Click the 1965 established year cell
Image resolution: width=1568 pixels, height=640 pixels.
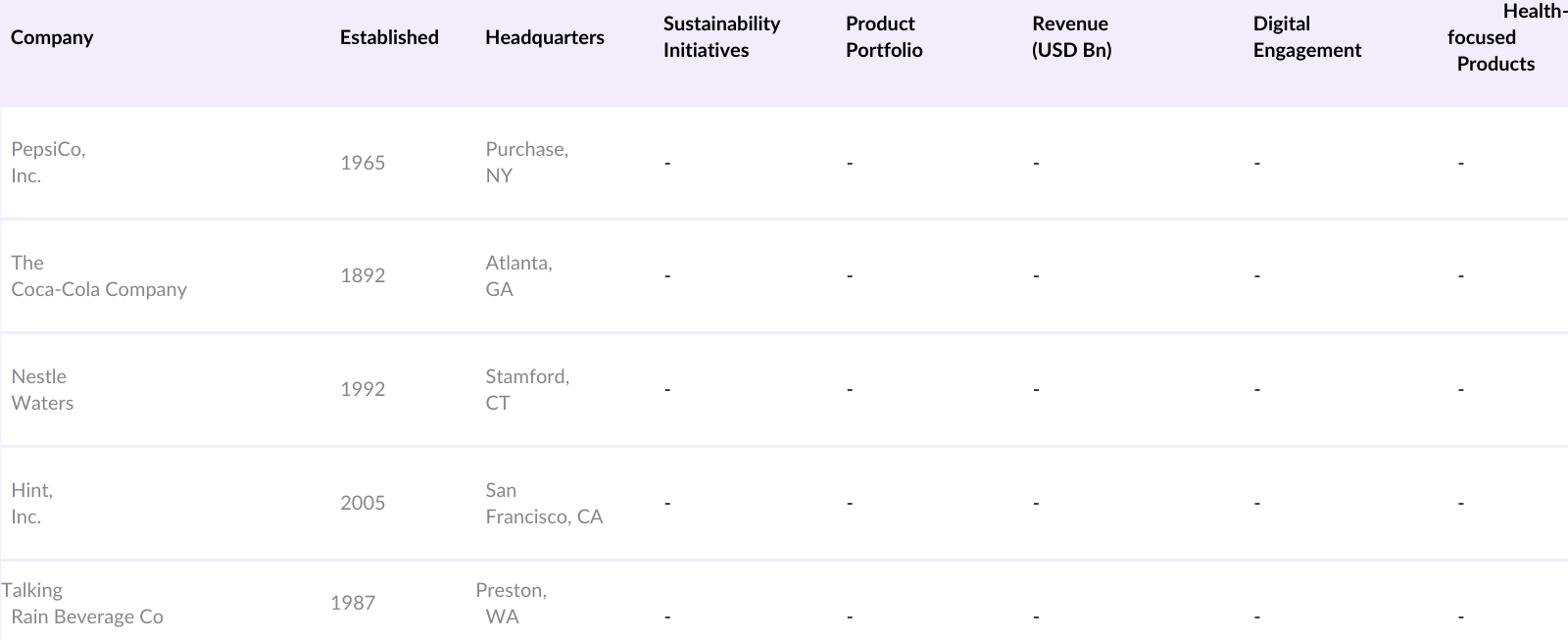pos(363,164)
